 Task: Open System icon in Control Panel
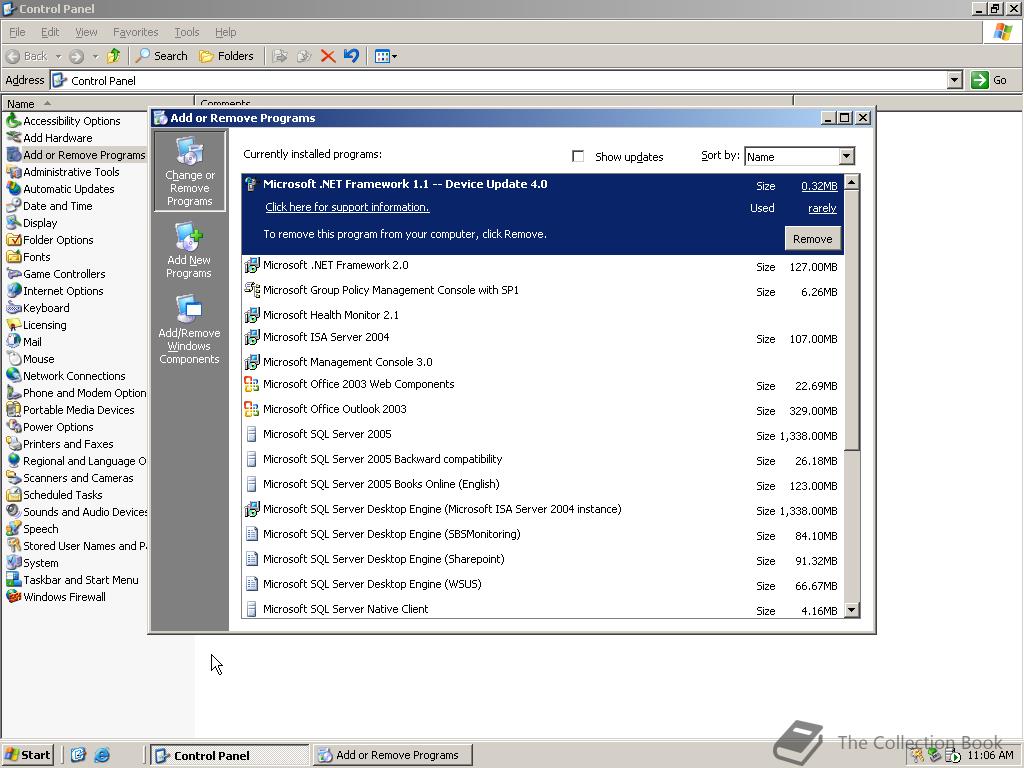click(x=14, y=562)
